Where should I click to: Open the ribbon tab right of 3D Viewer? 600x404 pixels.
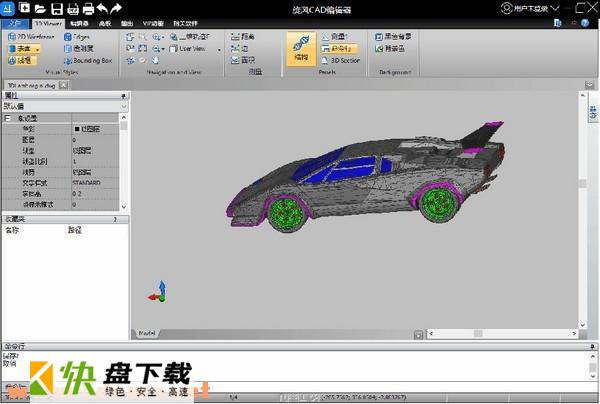click(x=79, y=24)
